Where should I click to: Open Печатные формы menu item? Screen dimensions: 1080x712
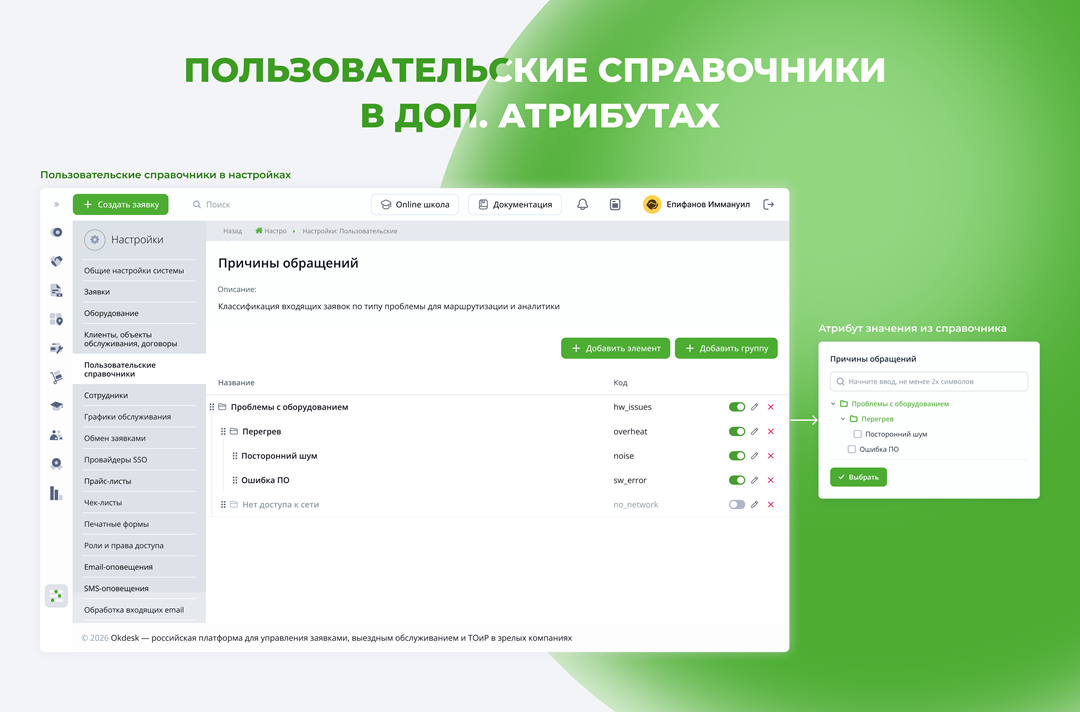tap(116, 524)
